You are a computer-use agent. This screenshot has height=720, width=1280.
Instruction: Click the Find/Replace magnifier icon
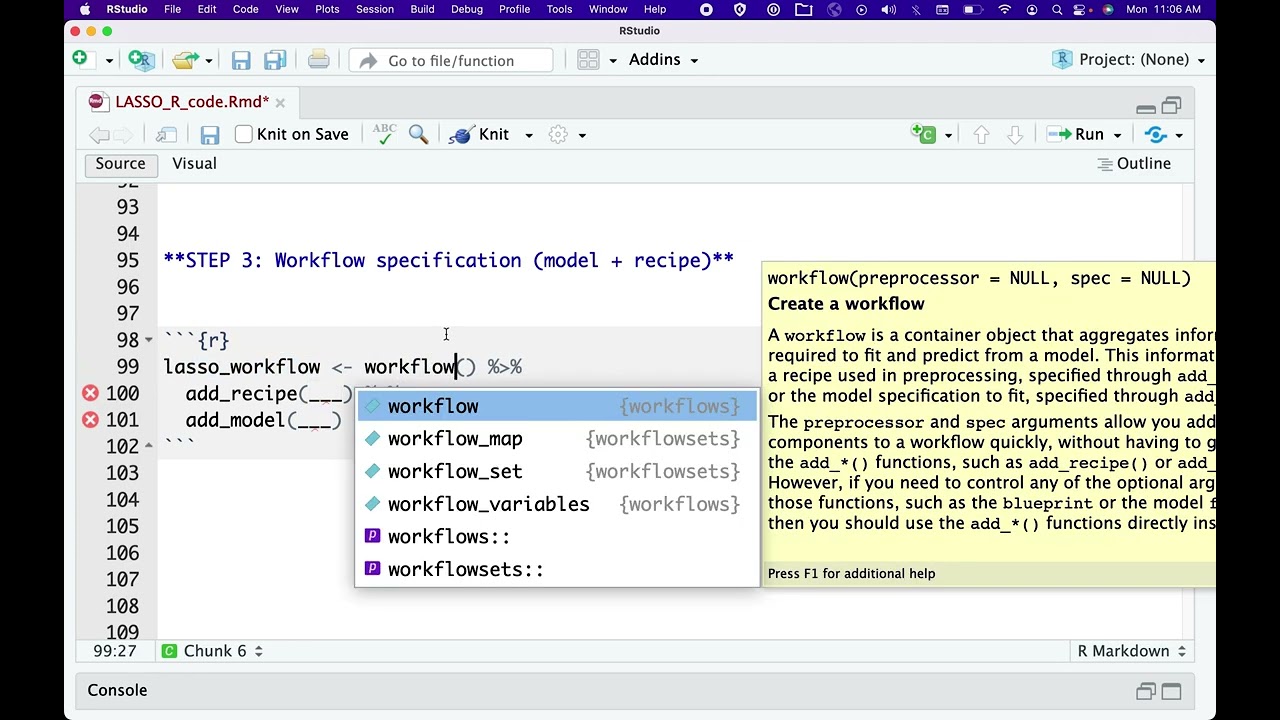418,134
